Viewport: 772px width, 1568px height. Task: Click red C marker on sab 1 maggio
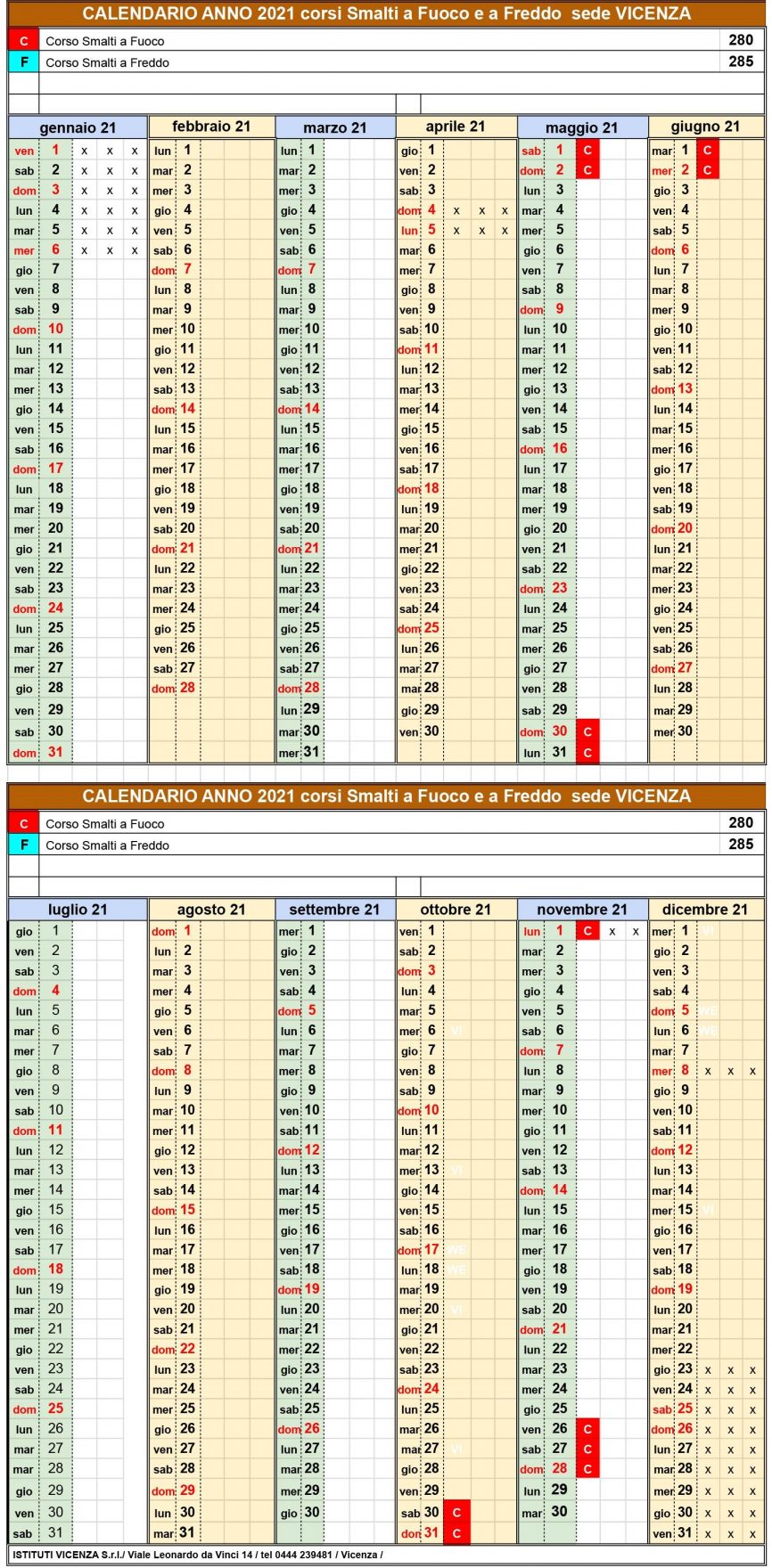click(587, 150)
